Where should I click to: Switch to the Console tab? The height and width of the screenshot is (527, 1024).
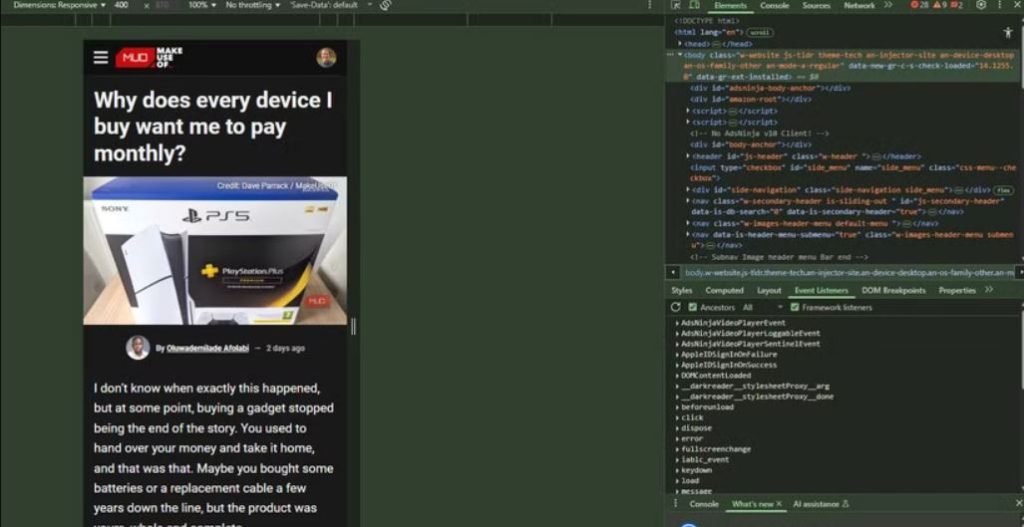pos(774,5)
